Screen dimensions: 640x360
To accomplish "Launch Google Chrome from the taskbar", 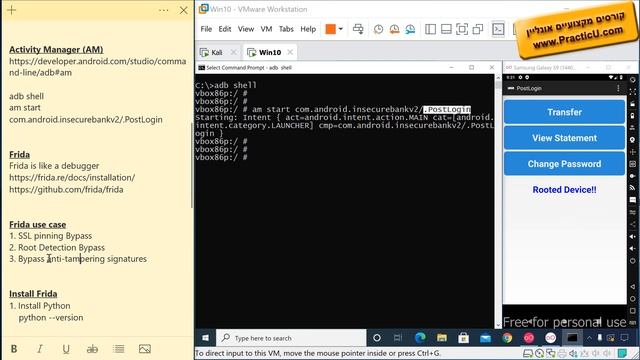I will tap(507, 338).
